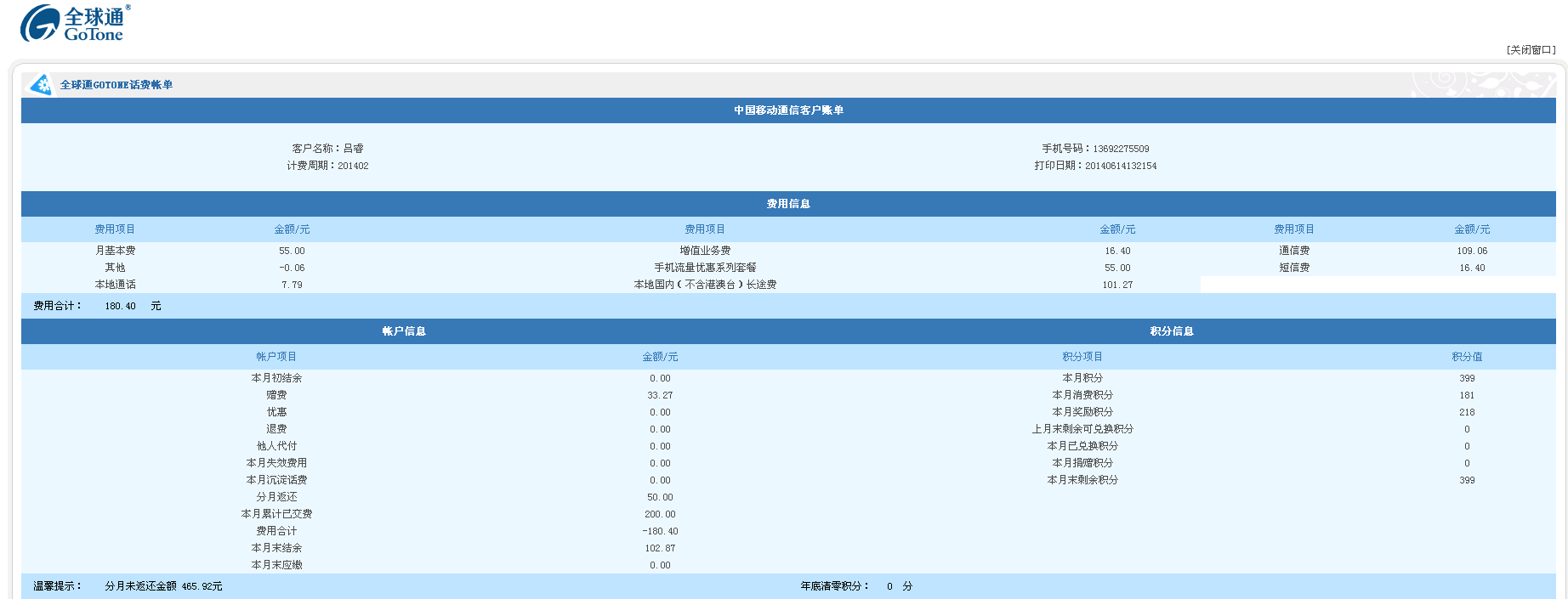Click the 本月末剩余积分 label
This screenshot has width=1568, height=599.
(1082, 480)
